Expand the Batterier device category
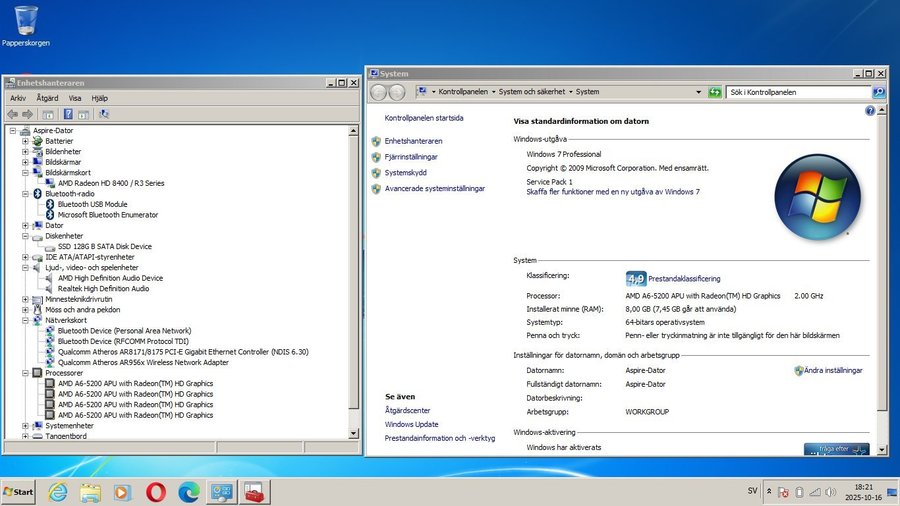900x506 pixels. [x=25, y=141]
